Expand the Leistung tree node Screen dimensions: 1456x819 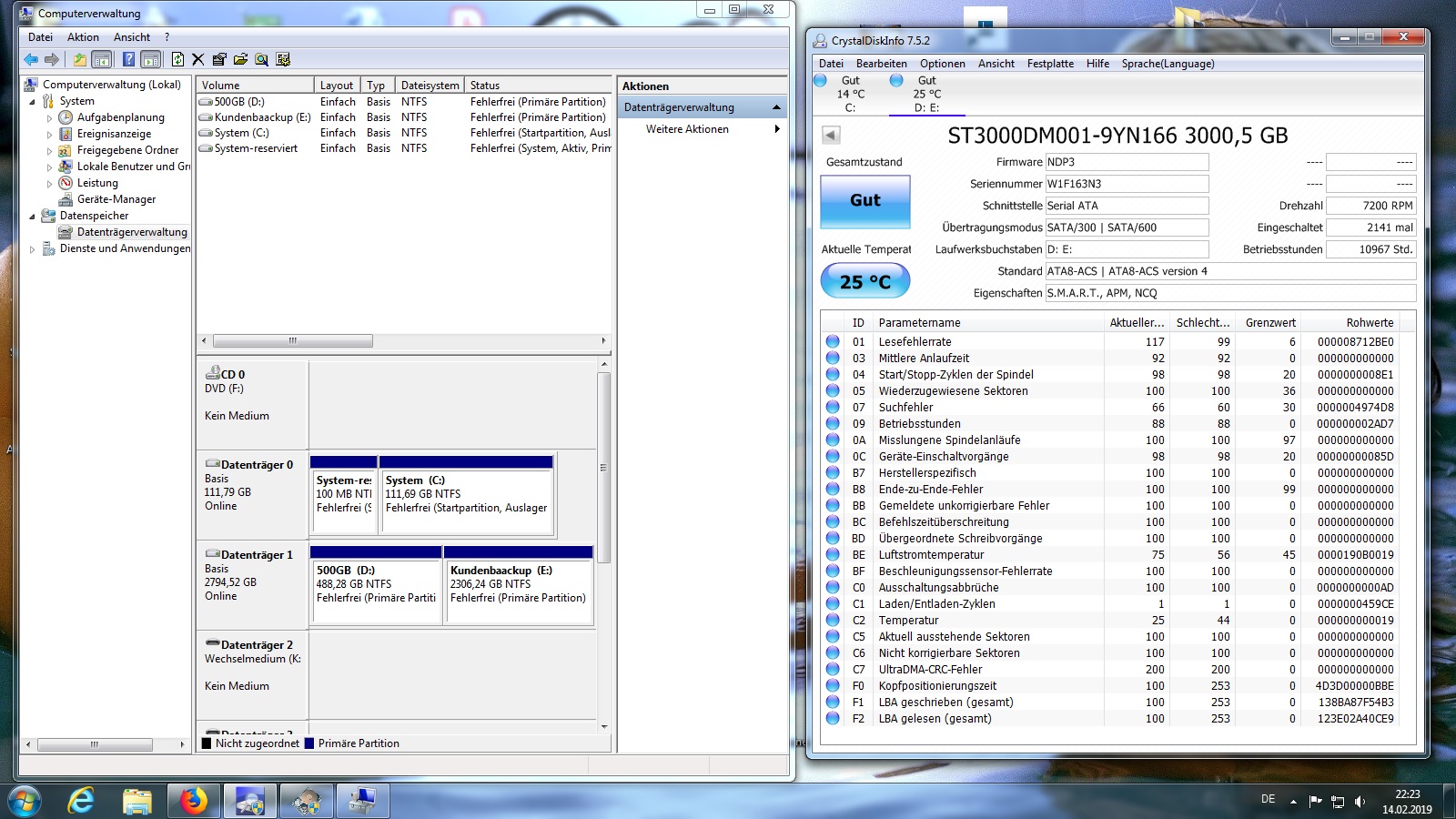tap(49, 183)
